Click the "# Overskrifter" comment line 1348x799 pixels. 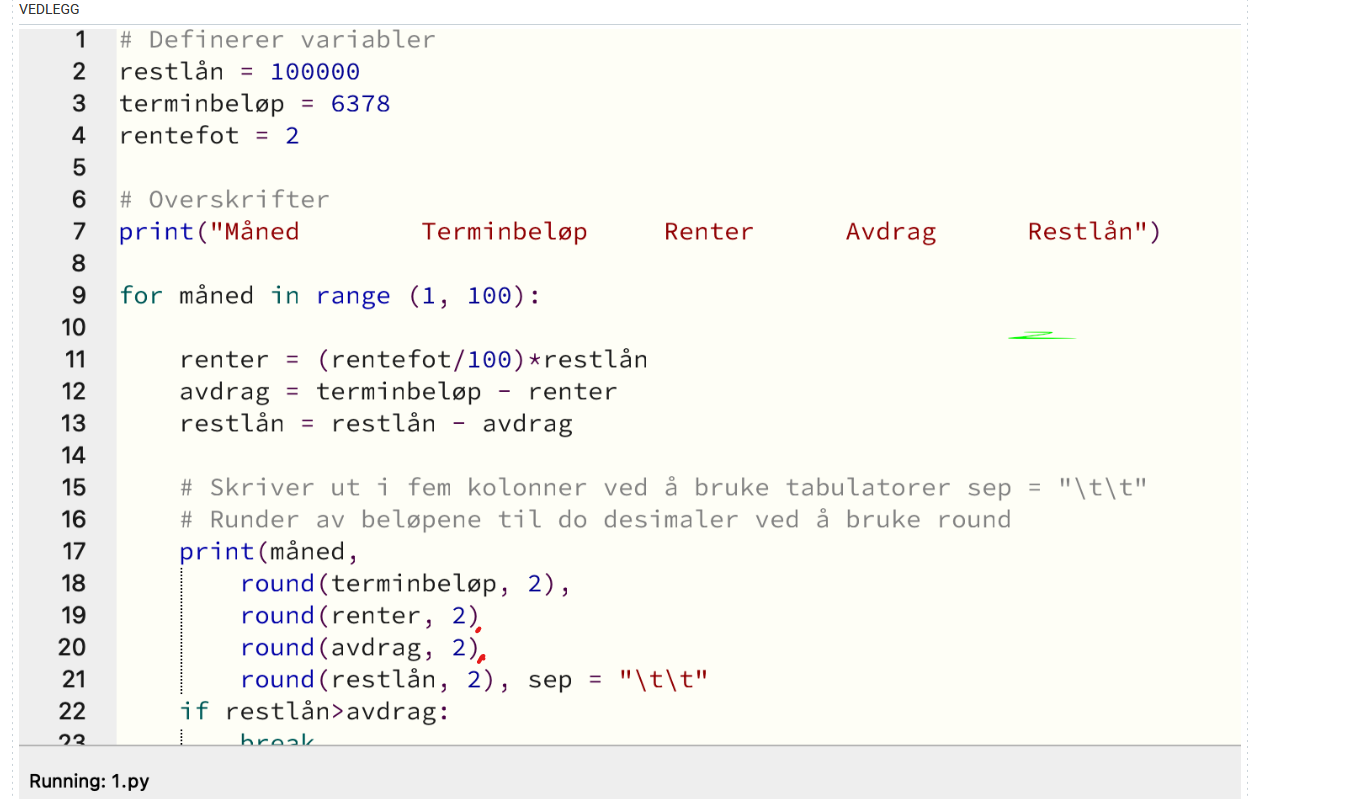tap(224, 200)
